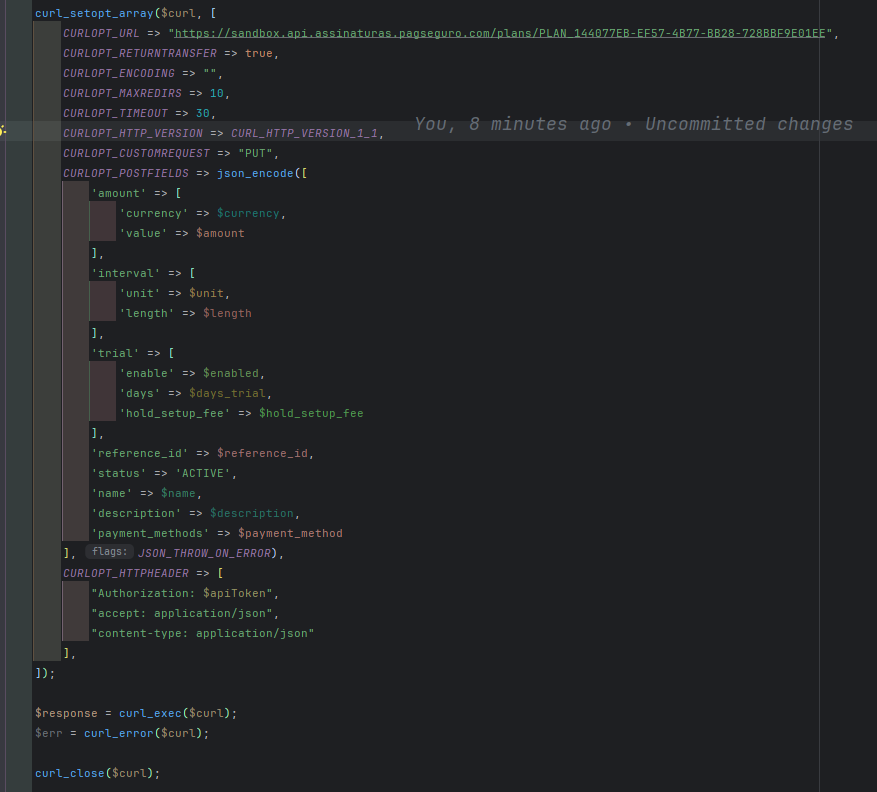877x792 pixels.
Task: Select the CURLOPT_TIMEOUT constant
Action: coord(115,113)
